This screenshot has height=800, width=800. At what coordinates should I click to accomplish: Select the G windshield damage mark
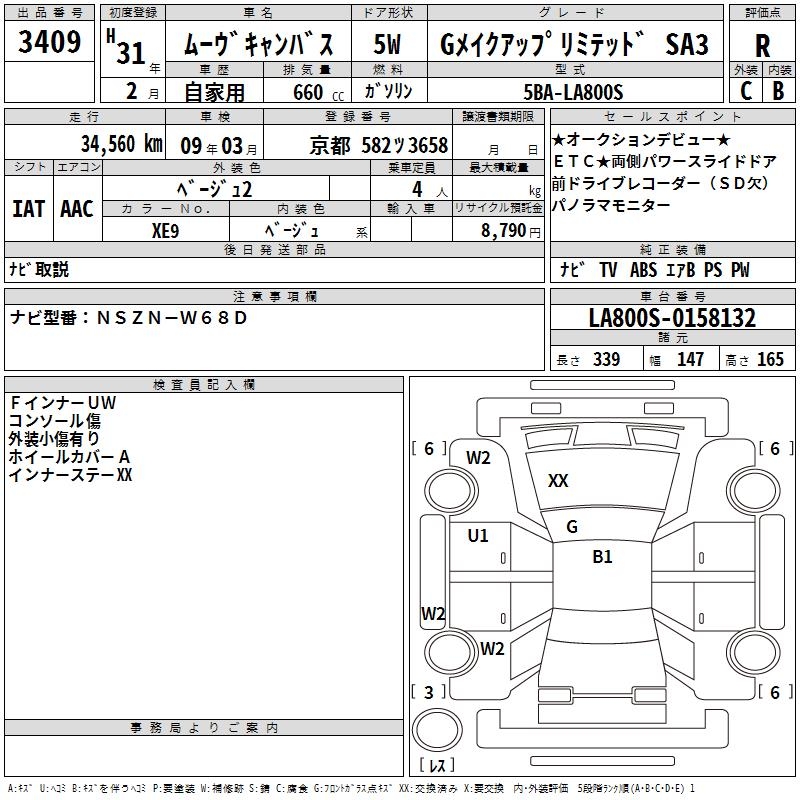(572, 527)
